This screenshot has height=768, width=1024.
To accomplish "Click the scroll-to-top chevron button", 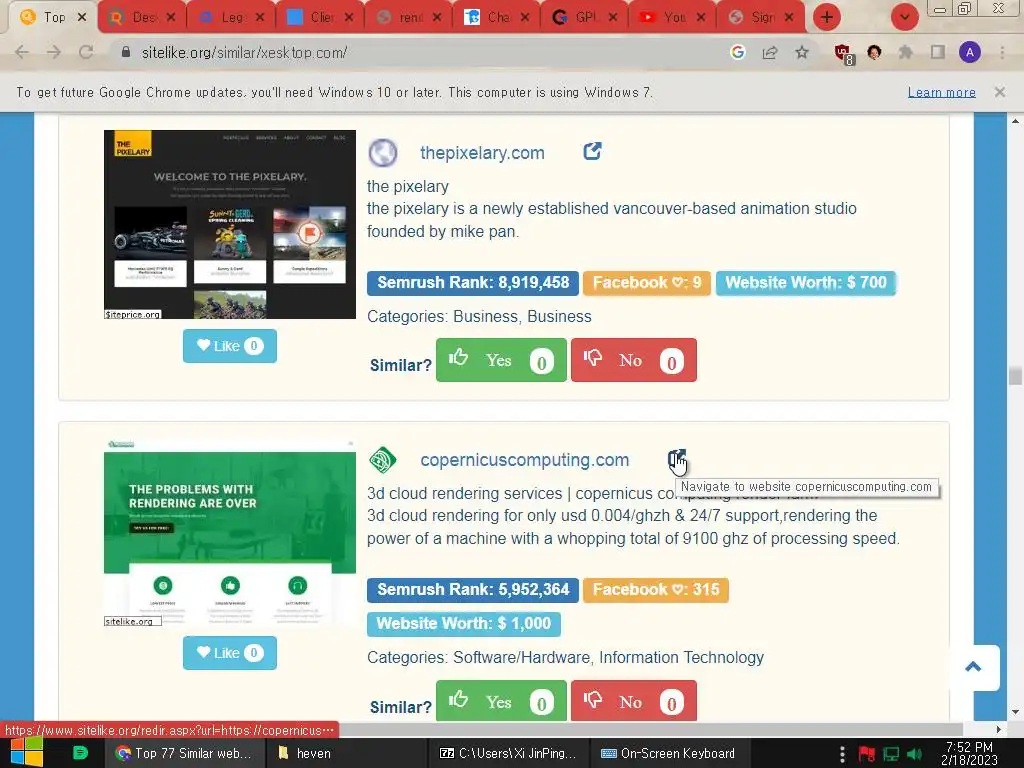I will (973, 667).
